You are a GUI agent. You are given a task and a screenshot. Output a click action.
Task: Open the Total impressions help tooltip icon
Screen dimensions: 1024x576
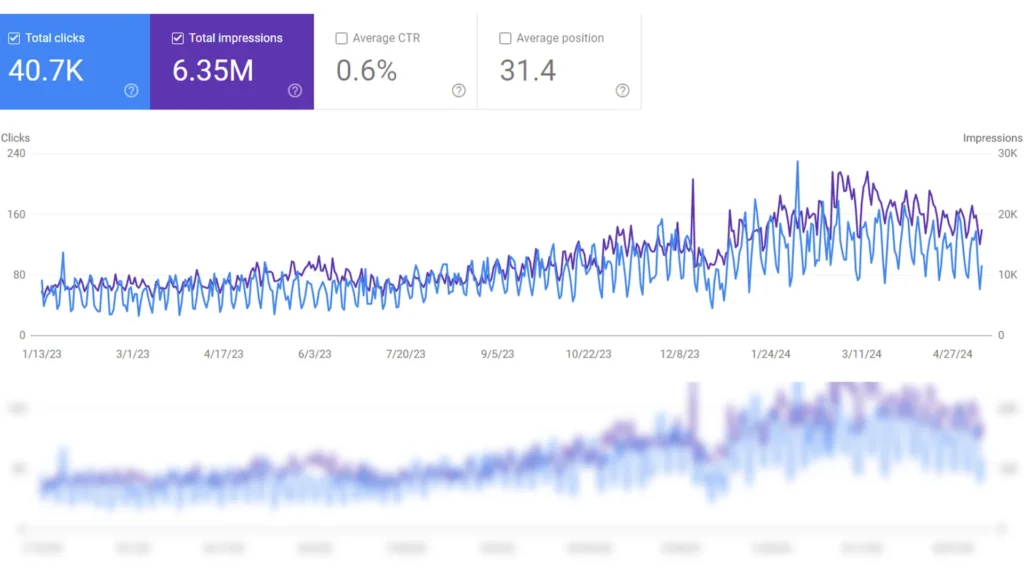point(295,91)
